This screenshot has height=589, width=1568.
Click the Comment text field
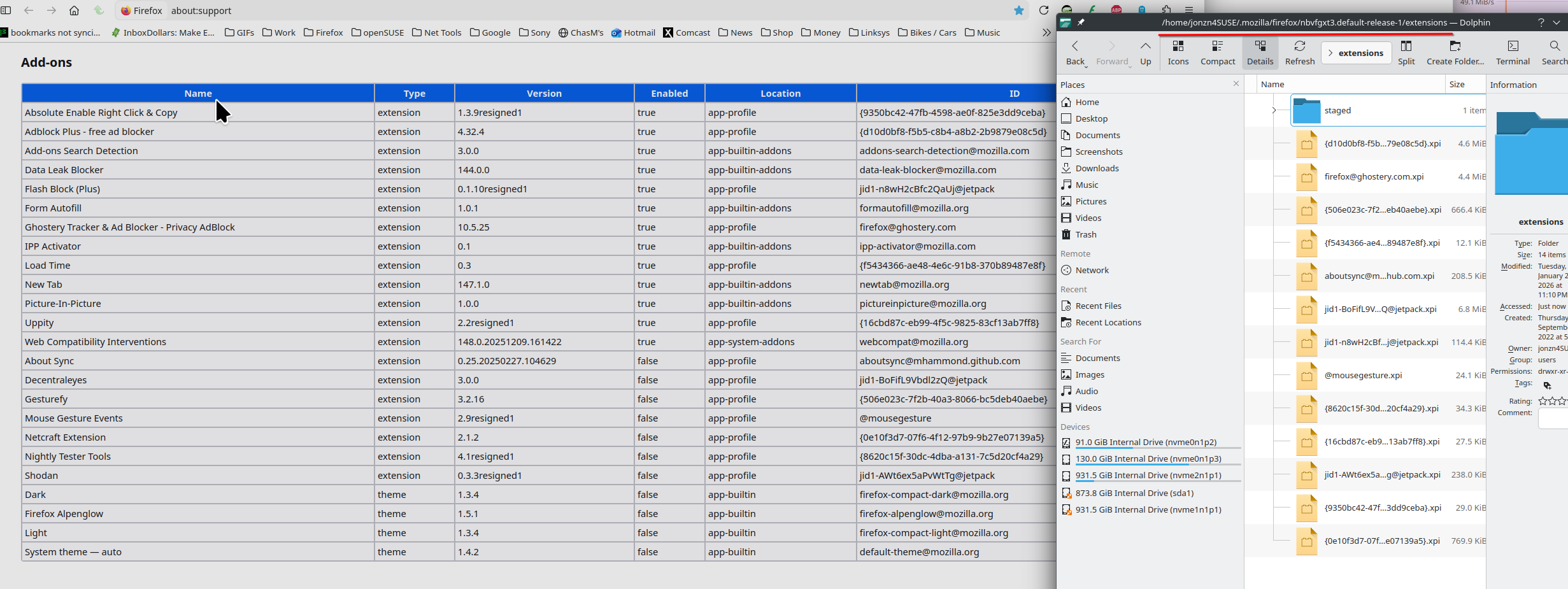tap(1554, 418)
